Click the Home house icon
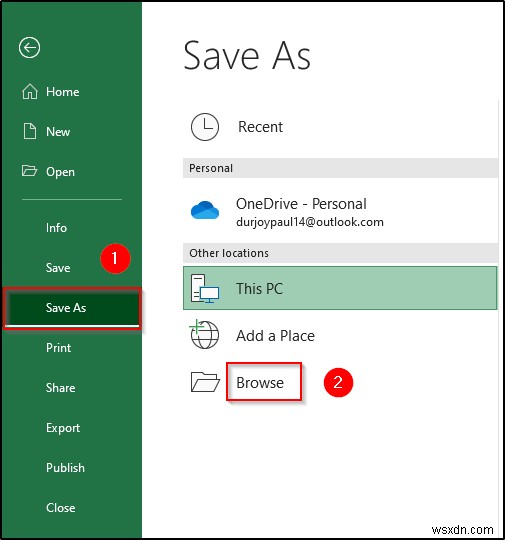Screen dimensions: 505x540 coord(30,92)
